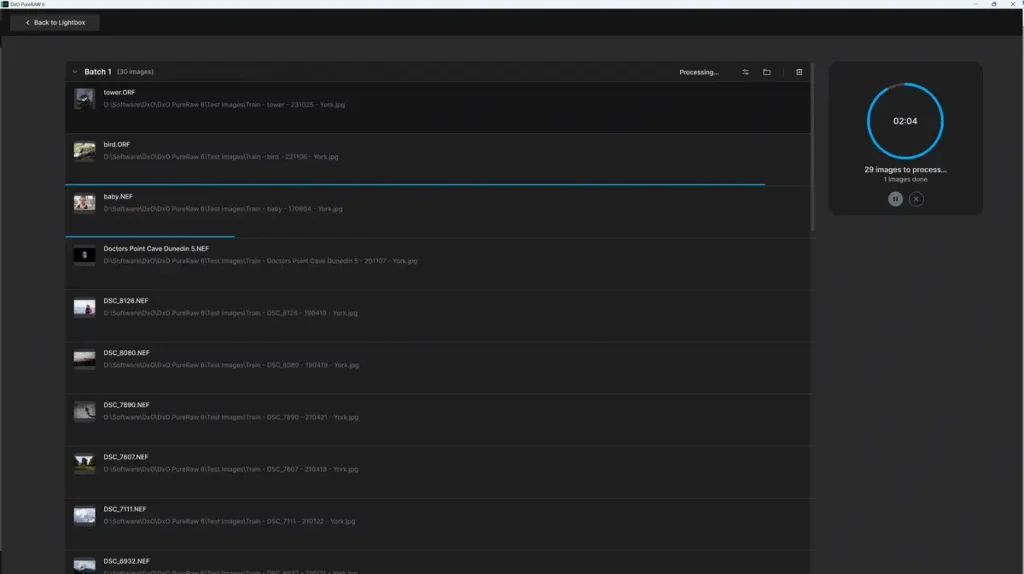Viewport: 1024px width, 574px height.
Task: Click the circular progress timer 02:04
Action: coord(905,121)
